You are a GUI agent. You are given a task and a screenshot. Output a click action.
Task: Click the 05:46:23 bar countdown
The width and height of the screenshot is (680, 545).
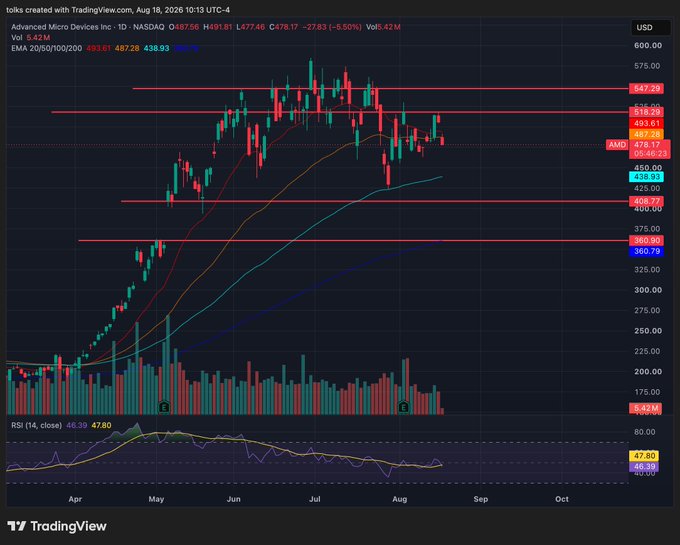[x=649, y=153]
